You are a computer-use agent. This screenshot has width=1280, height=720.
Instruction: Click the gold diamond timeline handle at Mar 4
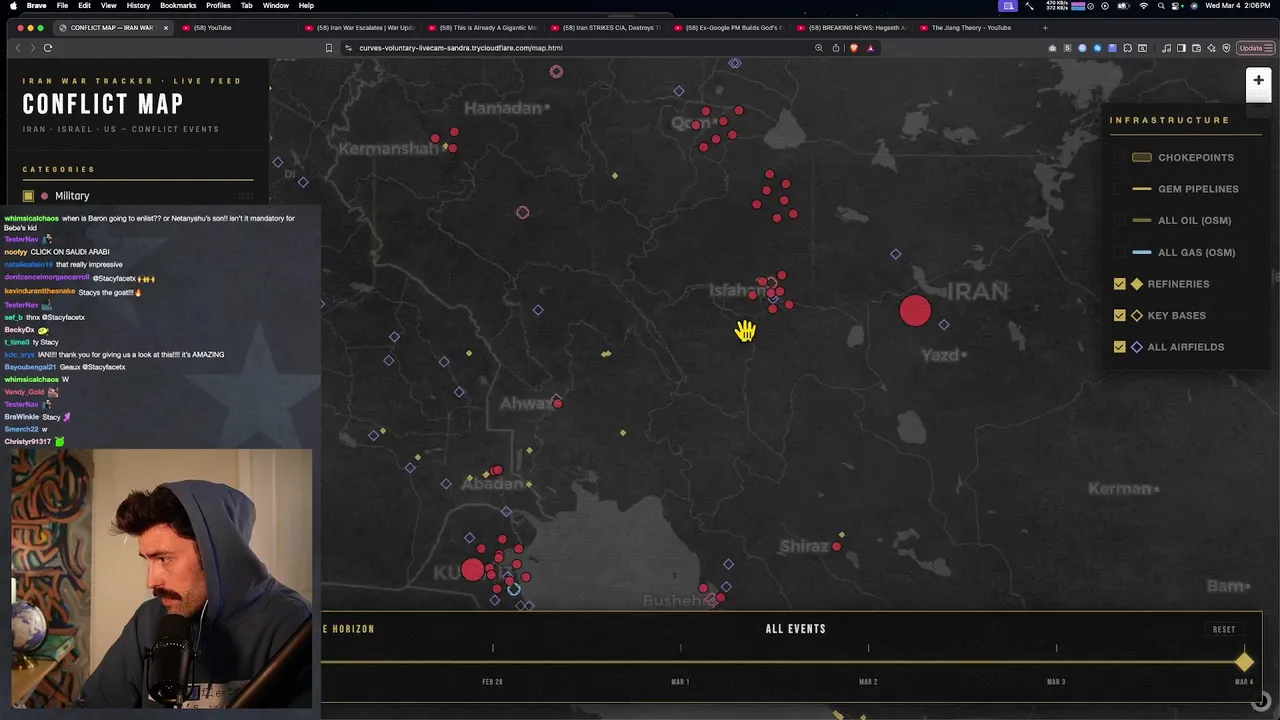1244,662
